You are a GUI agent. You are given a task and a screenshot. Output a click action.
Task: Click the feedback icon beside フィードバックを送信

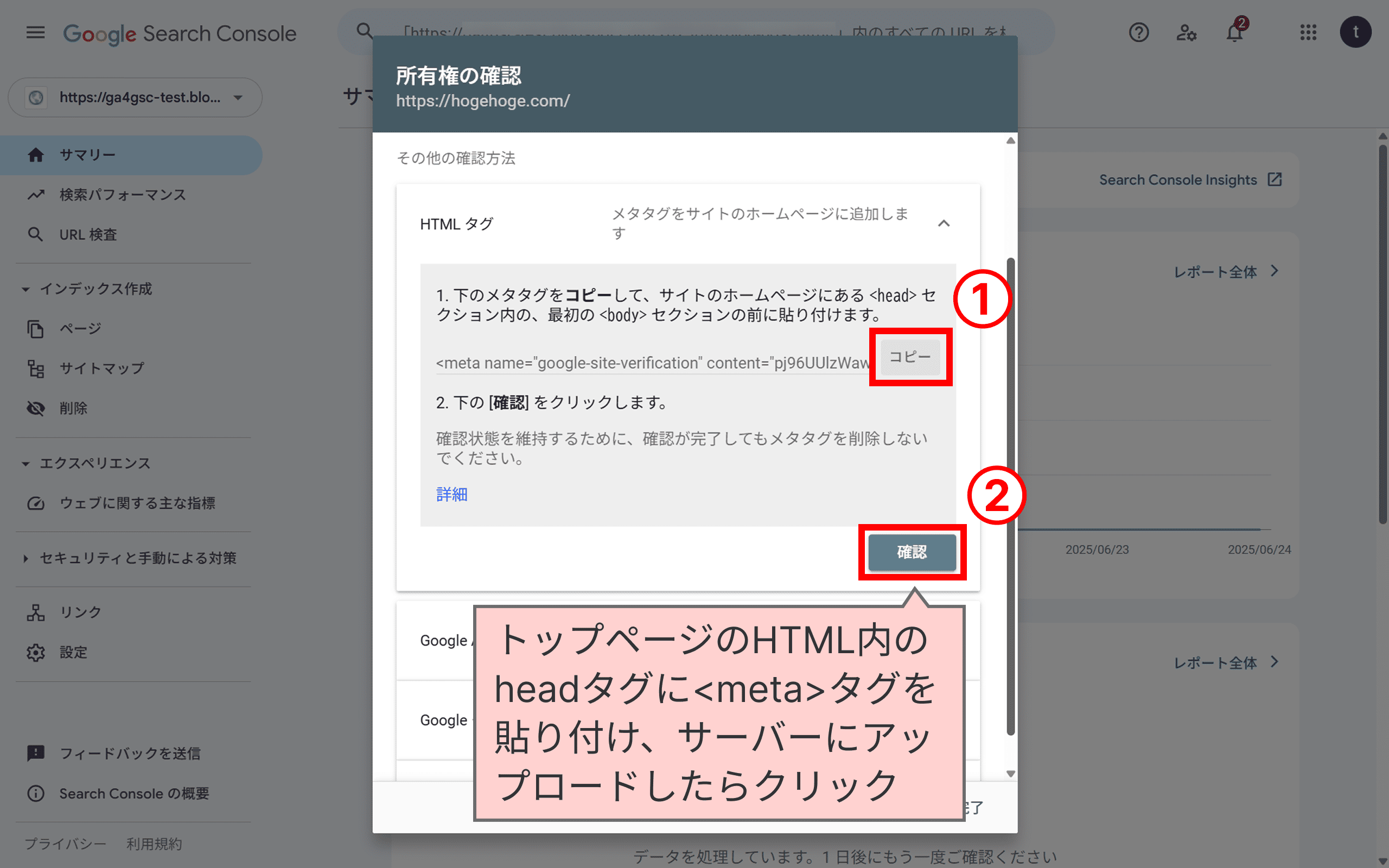36,754
